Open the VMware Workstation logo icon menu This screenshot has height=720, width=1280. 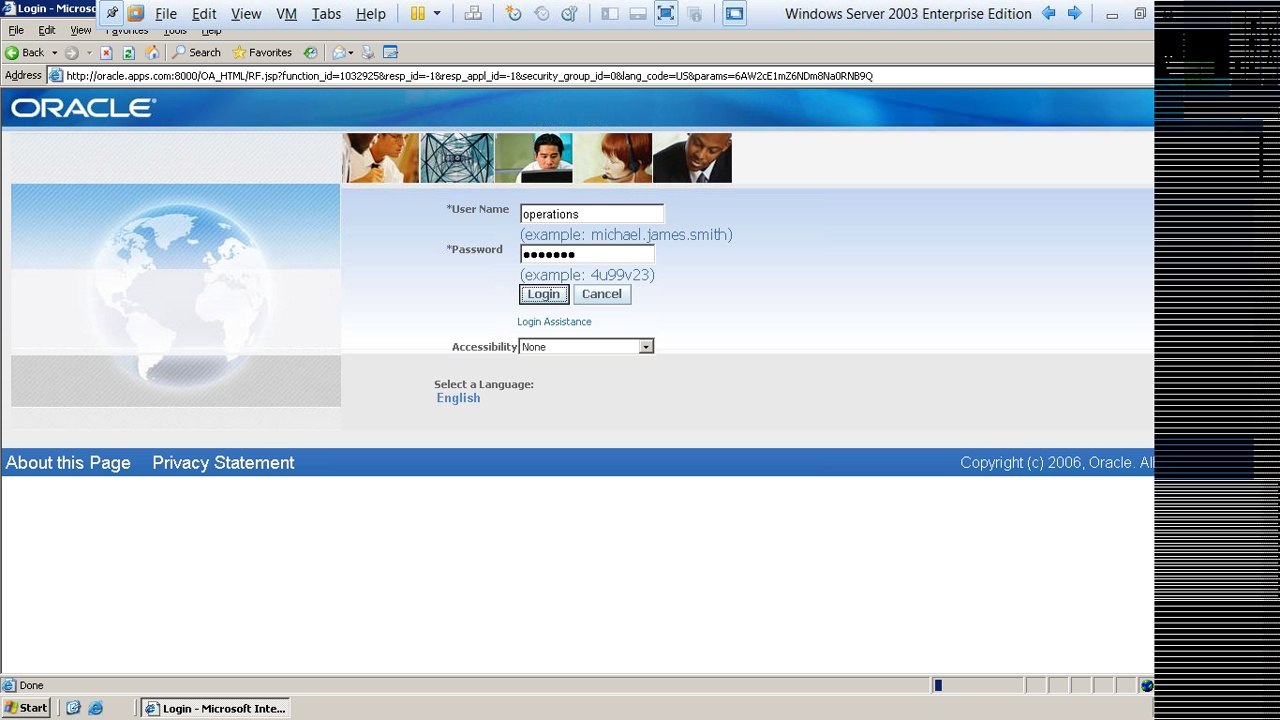click(x=136, y=14)
